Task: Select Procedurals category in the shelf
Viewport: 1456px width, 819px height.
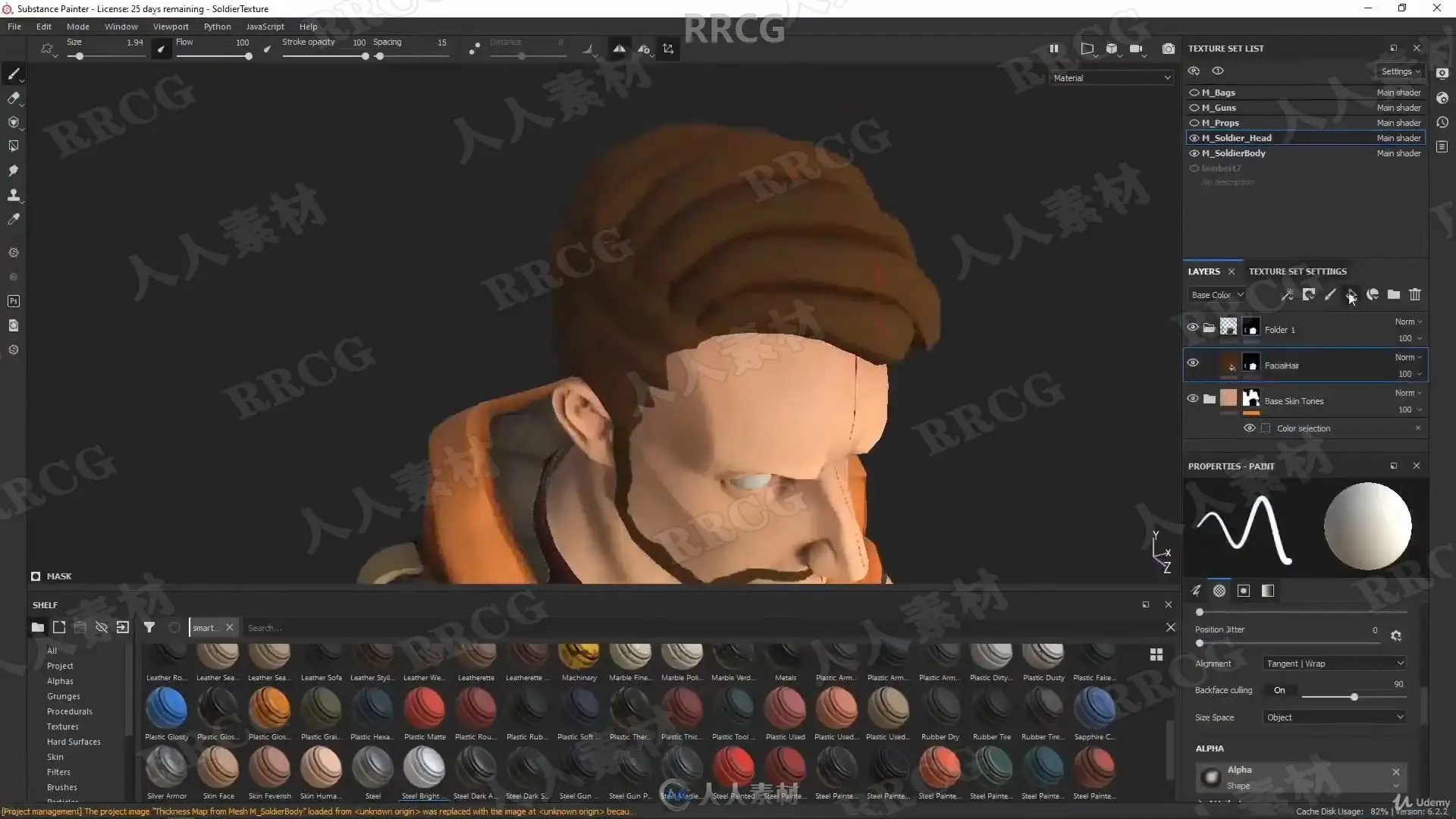Action: coord(70,711)
